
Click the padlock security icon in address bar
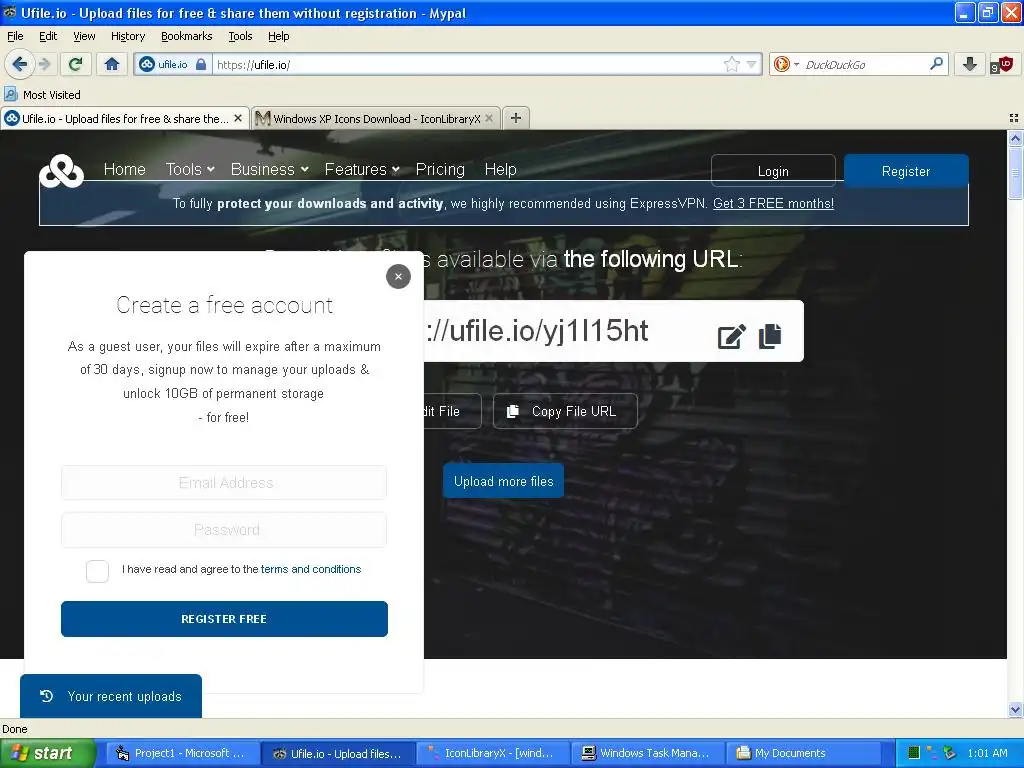201,64
